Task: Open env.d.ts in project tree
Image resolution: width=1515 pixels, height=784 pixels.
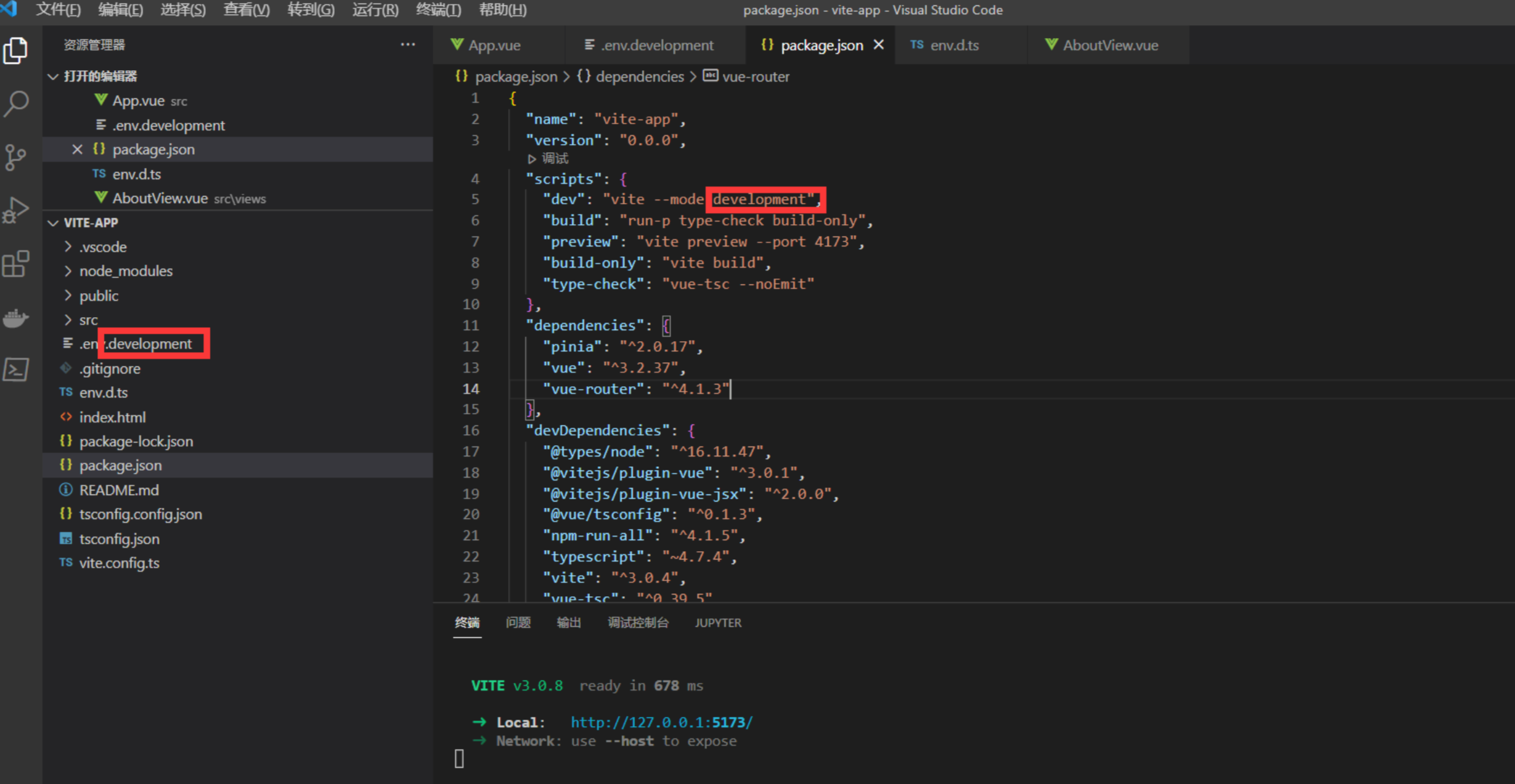Action: (238, 393)
